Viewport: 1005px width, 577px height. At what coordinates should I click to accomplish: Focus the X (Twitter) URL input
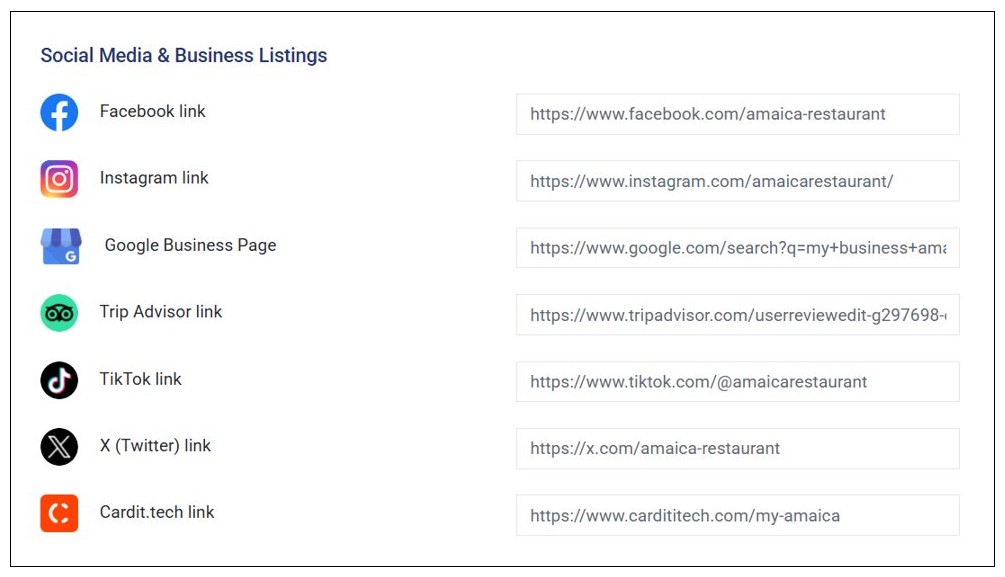737,448
